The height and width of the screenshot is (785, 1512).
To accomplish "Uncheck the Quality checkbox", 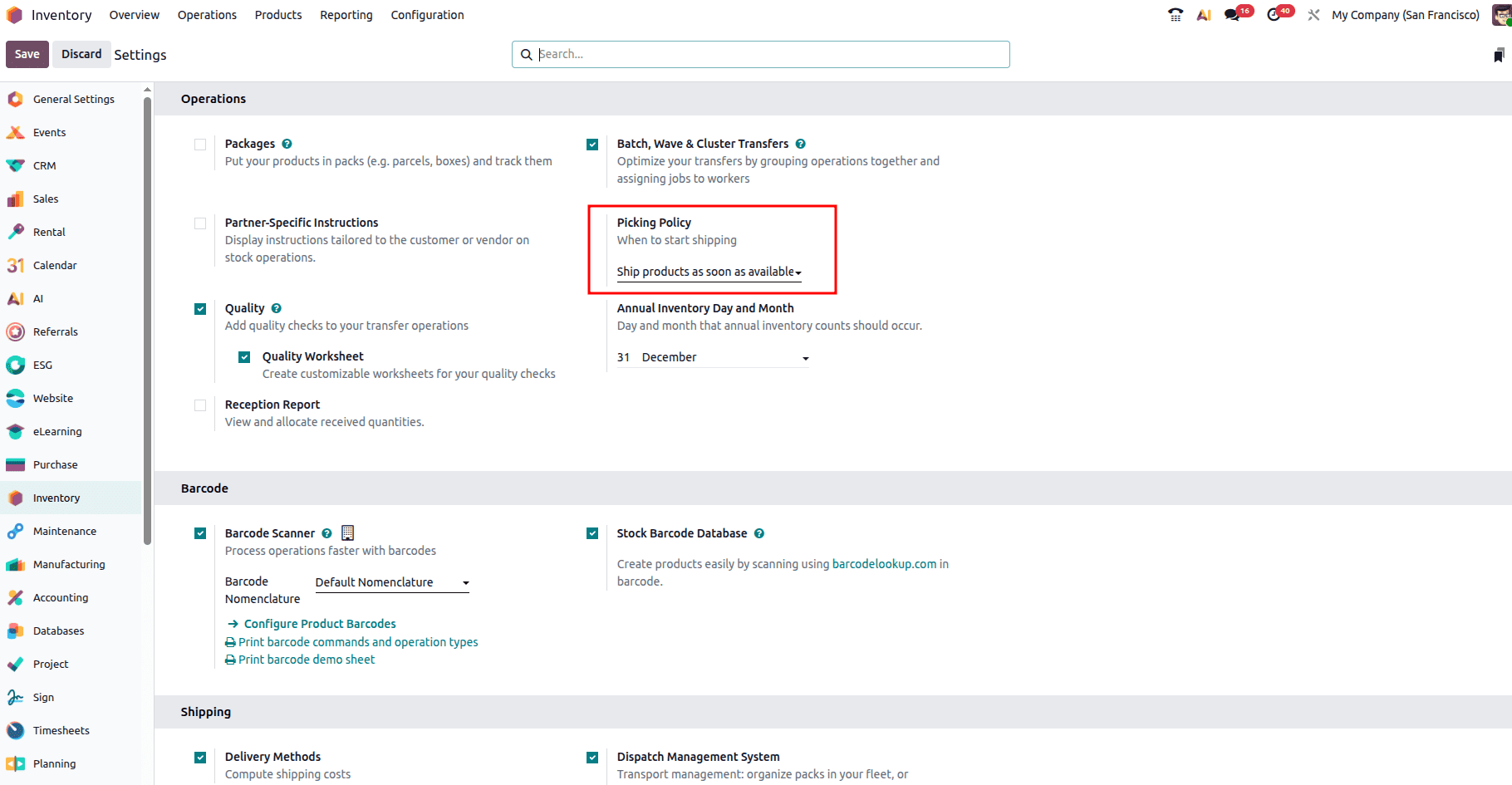I will pyautogui.click(x=200, y=309).
